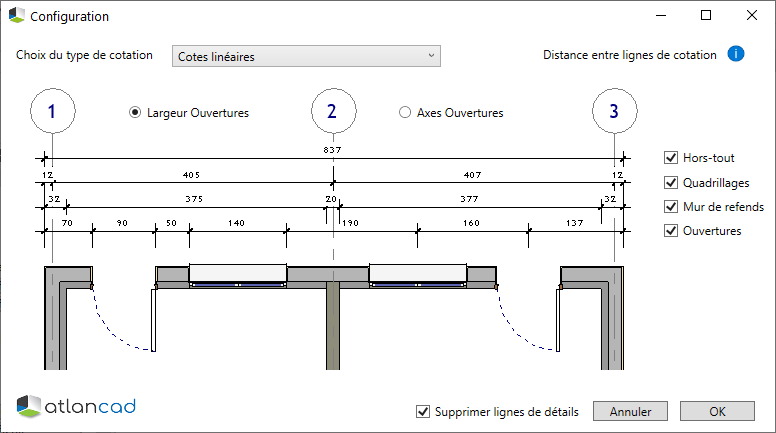
Task: Toggle the Quadrillages checkbox
Action: [x=671, y=183]
